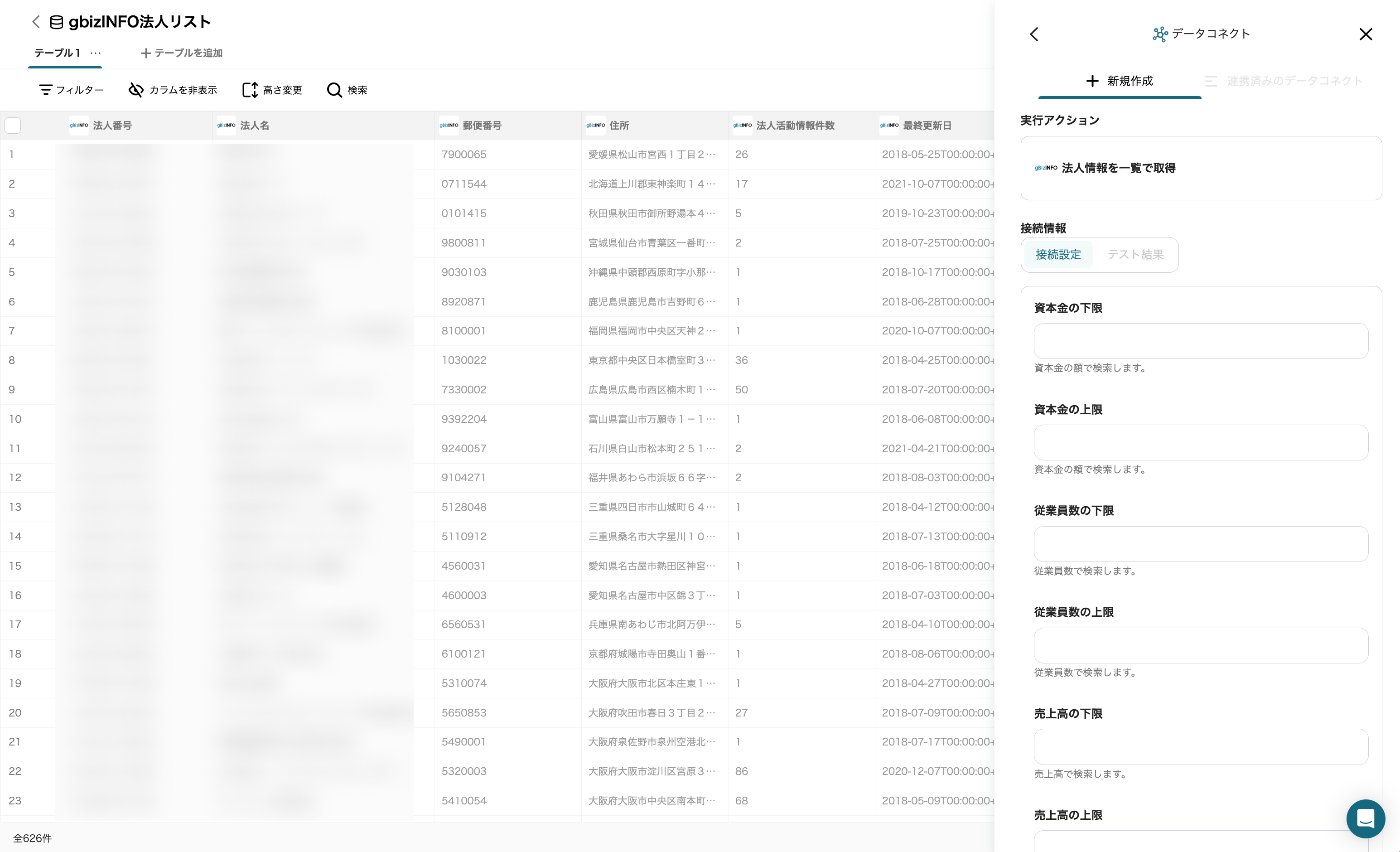Click the 資本金の下限 input field
Screen dimensions: 1400x852
pos(1201,341)
